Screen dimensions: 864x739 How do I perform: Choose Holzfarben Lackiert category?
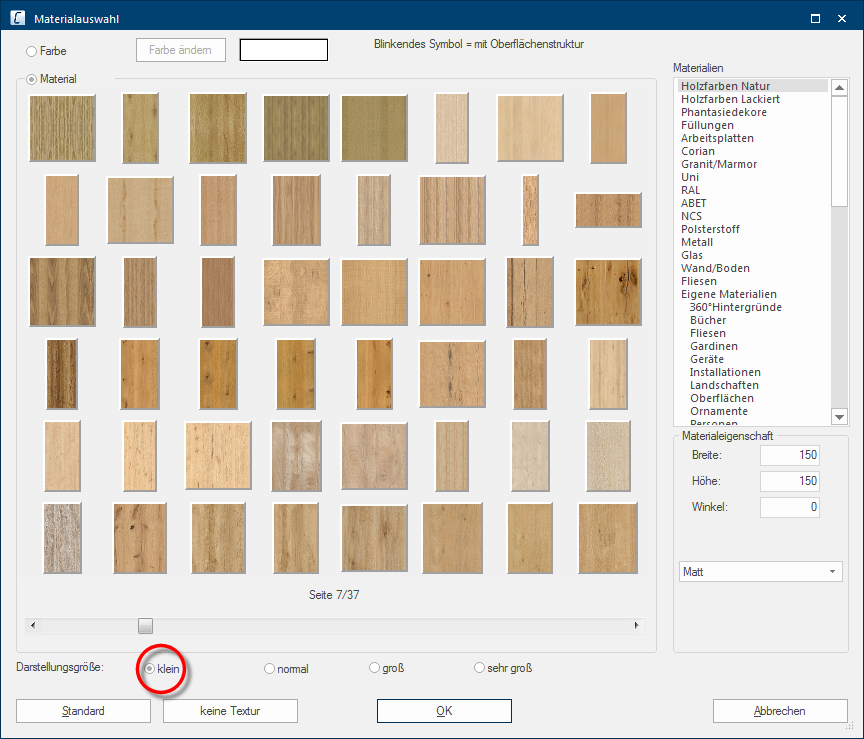click(x=730, y=99)
